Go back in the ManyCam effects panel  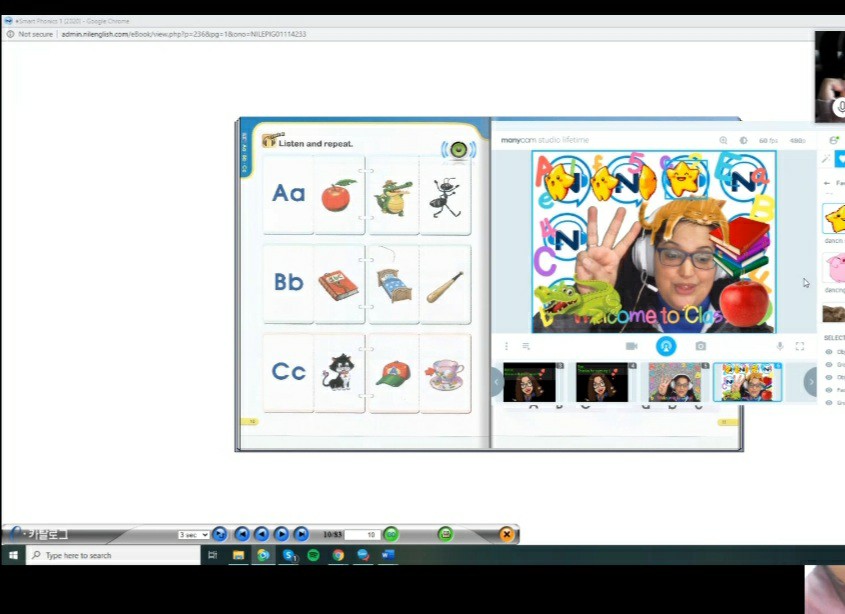click(827, 183)
